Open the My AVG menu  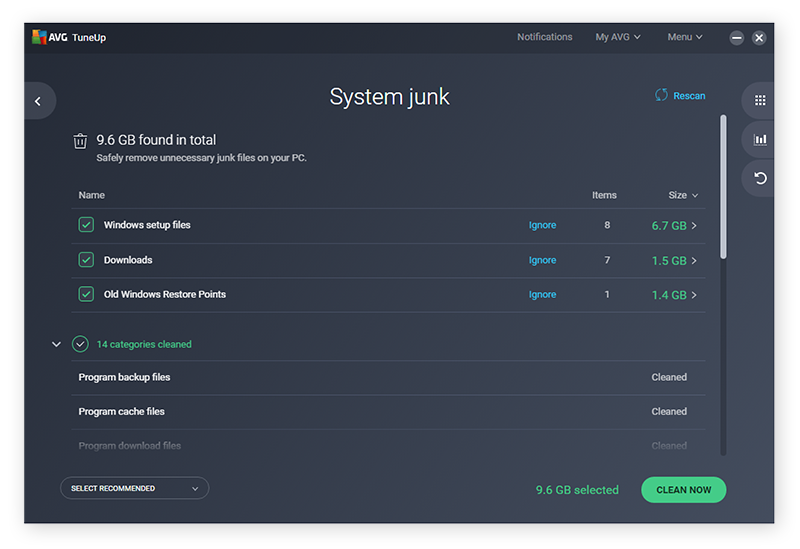click(617, 37)
